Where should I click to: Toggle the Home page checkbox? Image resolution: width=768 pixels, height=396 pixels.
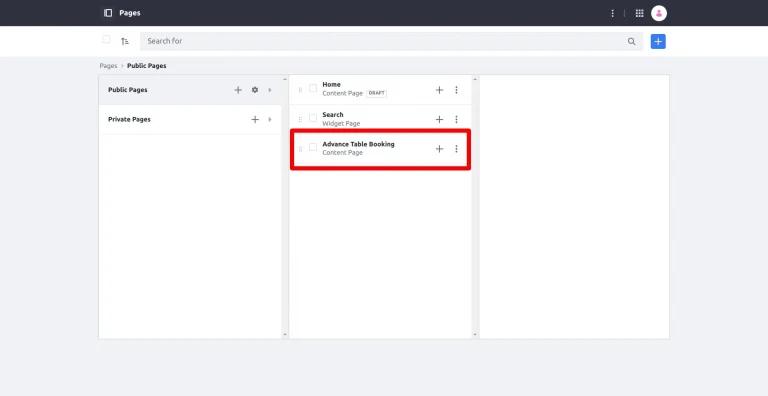pyautogui.click(x=313, y=89)
